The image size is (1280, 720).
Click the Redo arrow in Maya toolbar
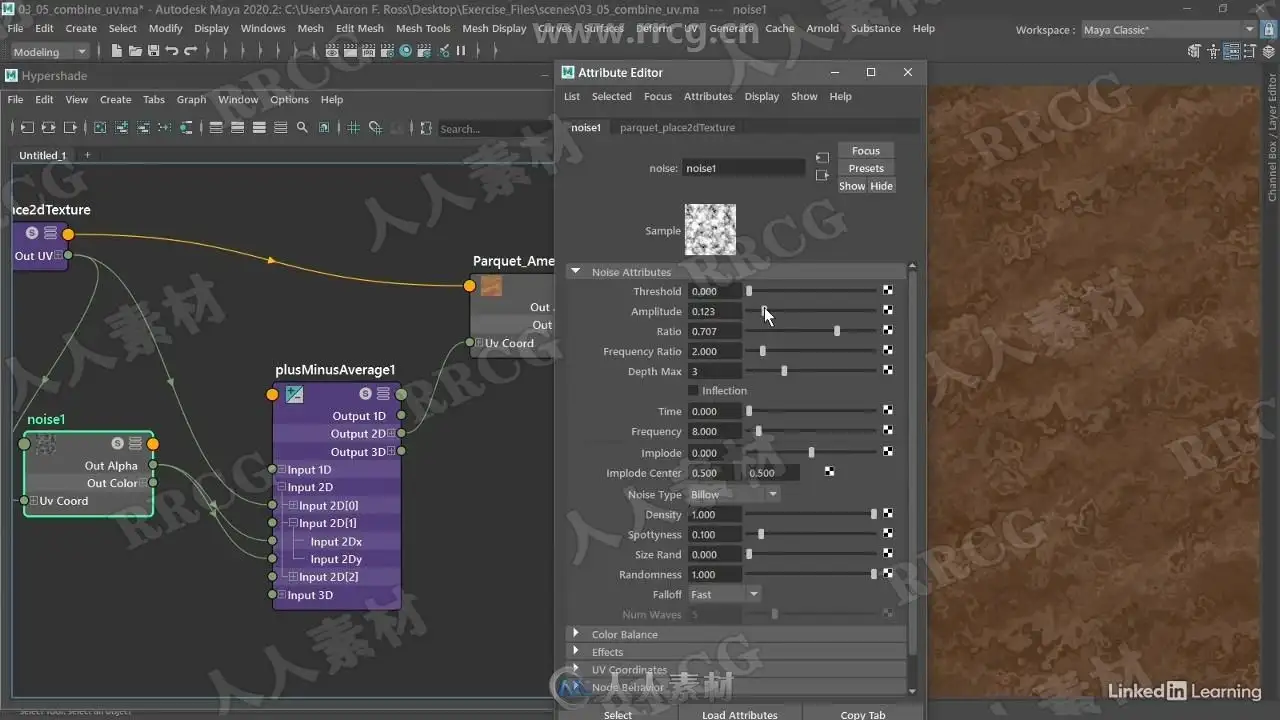pyautogui.click(x=190, y=50)
